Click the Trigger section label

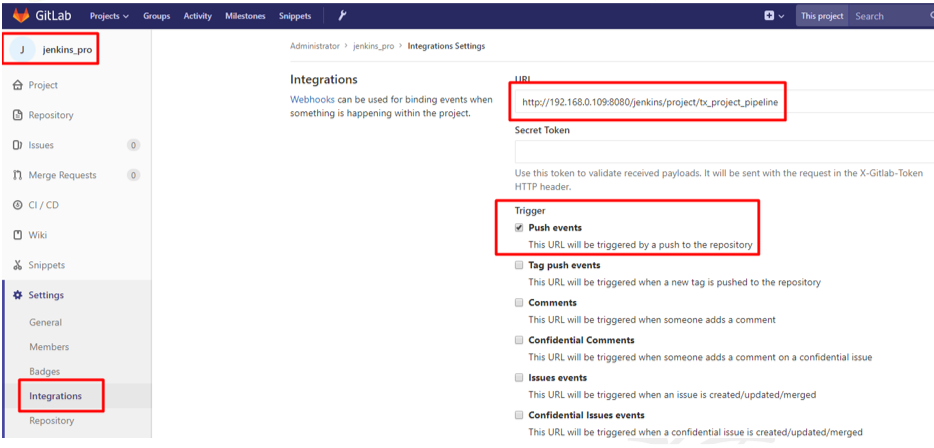pyautogui.click(x=530, y=210)
